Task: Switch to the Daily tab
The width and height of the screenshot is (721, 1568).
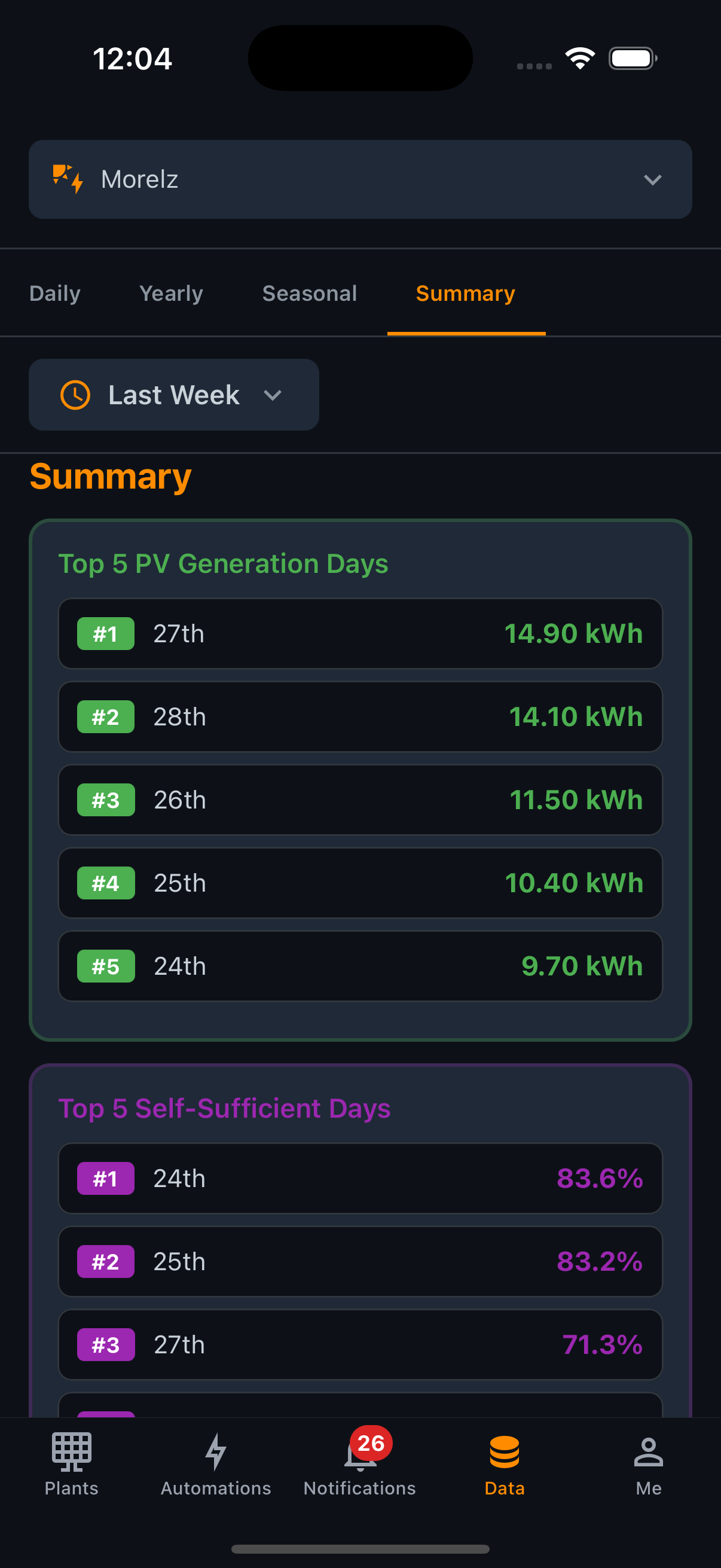Action: [x=55, y=294]
